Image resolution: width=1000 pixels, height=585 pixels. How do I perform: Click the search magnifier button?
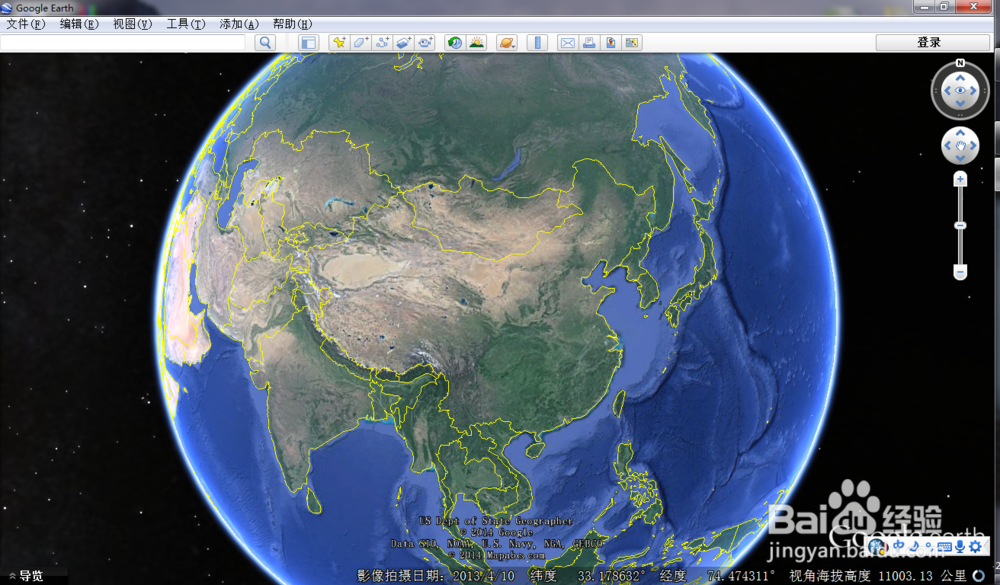click(x=265, y=43)
